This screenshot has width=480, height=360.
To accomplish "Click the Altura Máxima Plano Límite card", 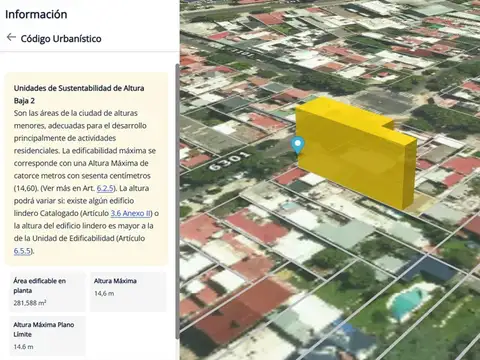I will click(x=47, y=336).
